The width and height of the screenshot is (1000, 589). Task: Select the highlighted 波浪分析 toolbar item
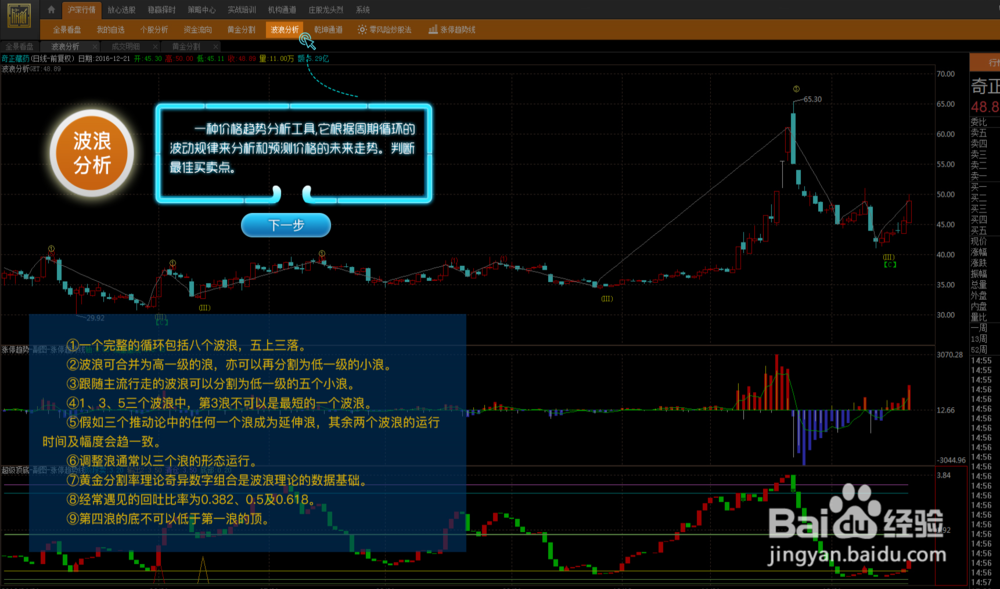coord(284,29)
